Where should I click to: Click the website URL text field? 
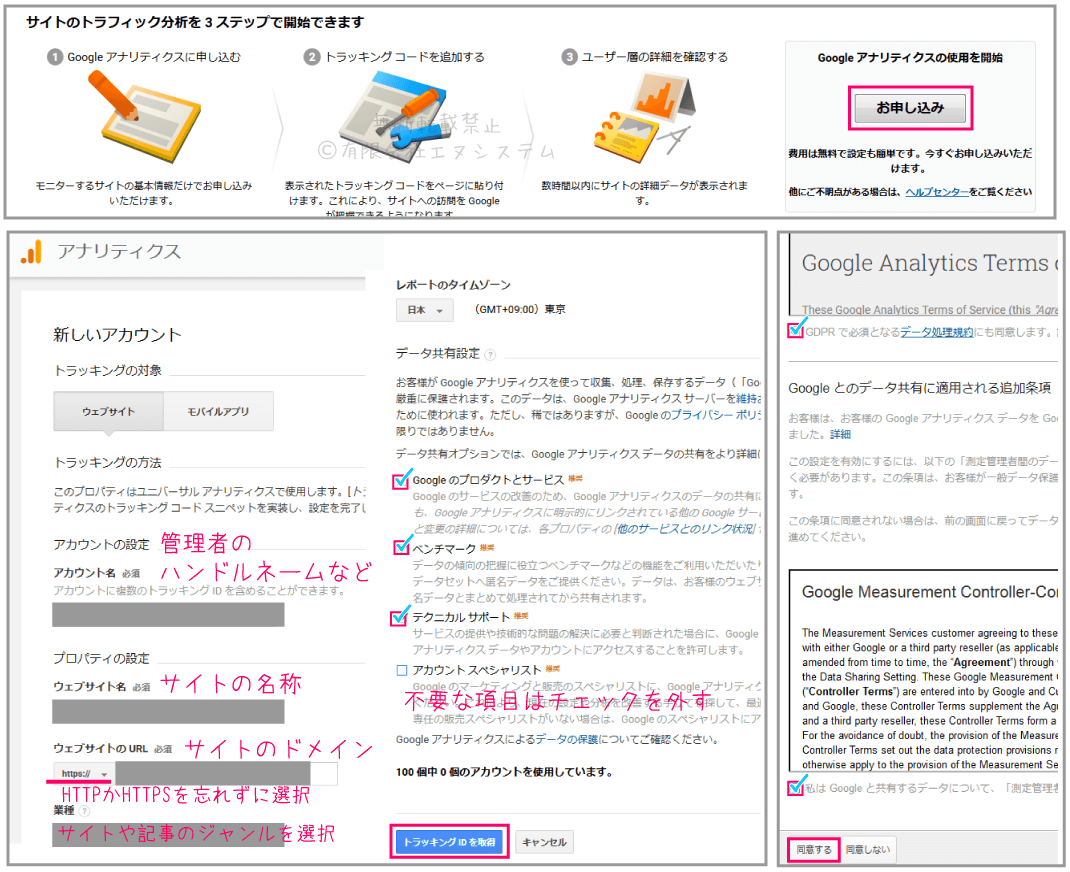point(226,774)
